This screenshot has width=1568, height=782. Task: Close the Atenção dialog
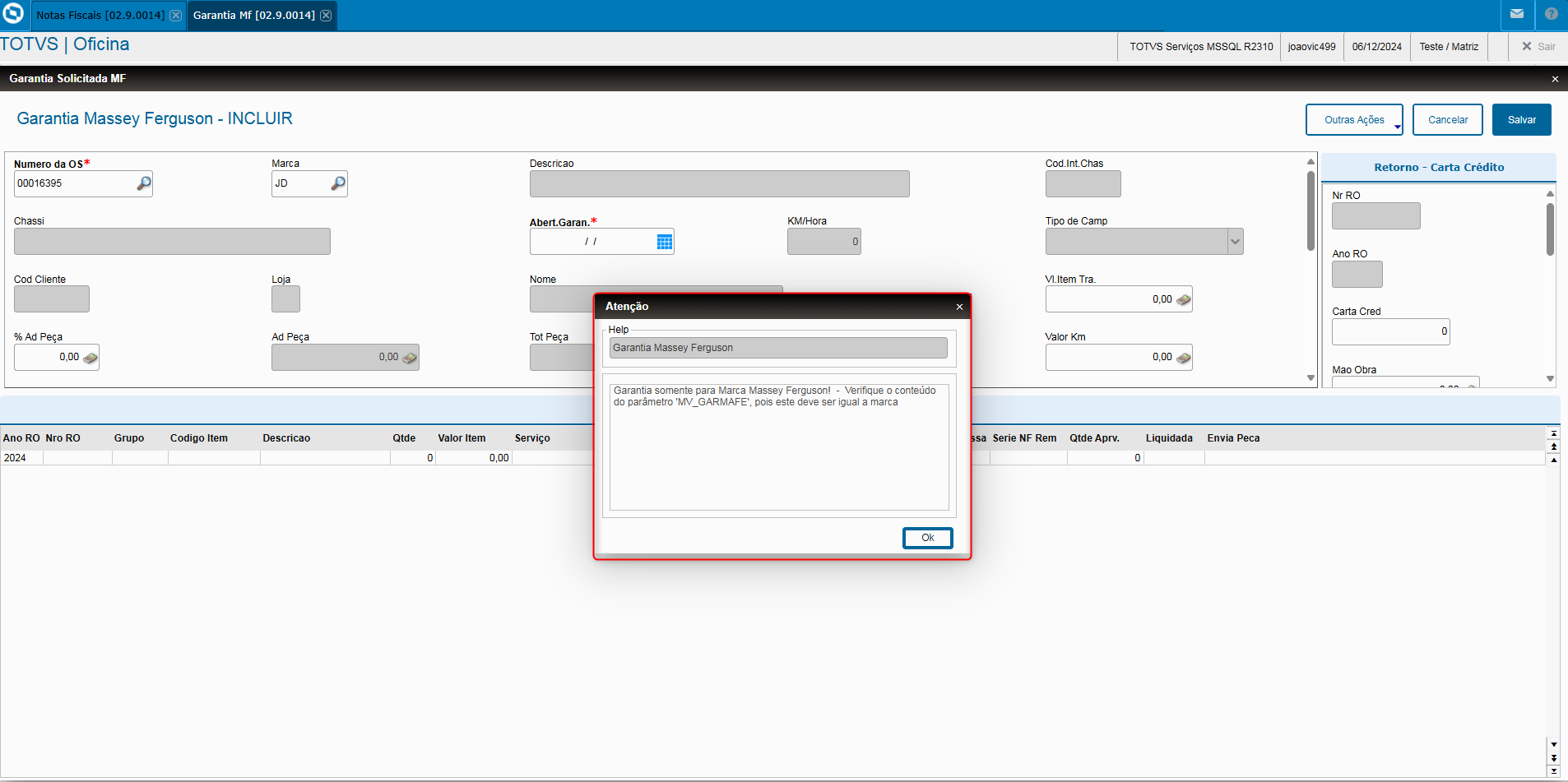pyautogui.click(x=959, y=307)
